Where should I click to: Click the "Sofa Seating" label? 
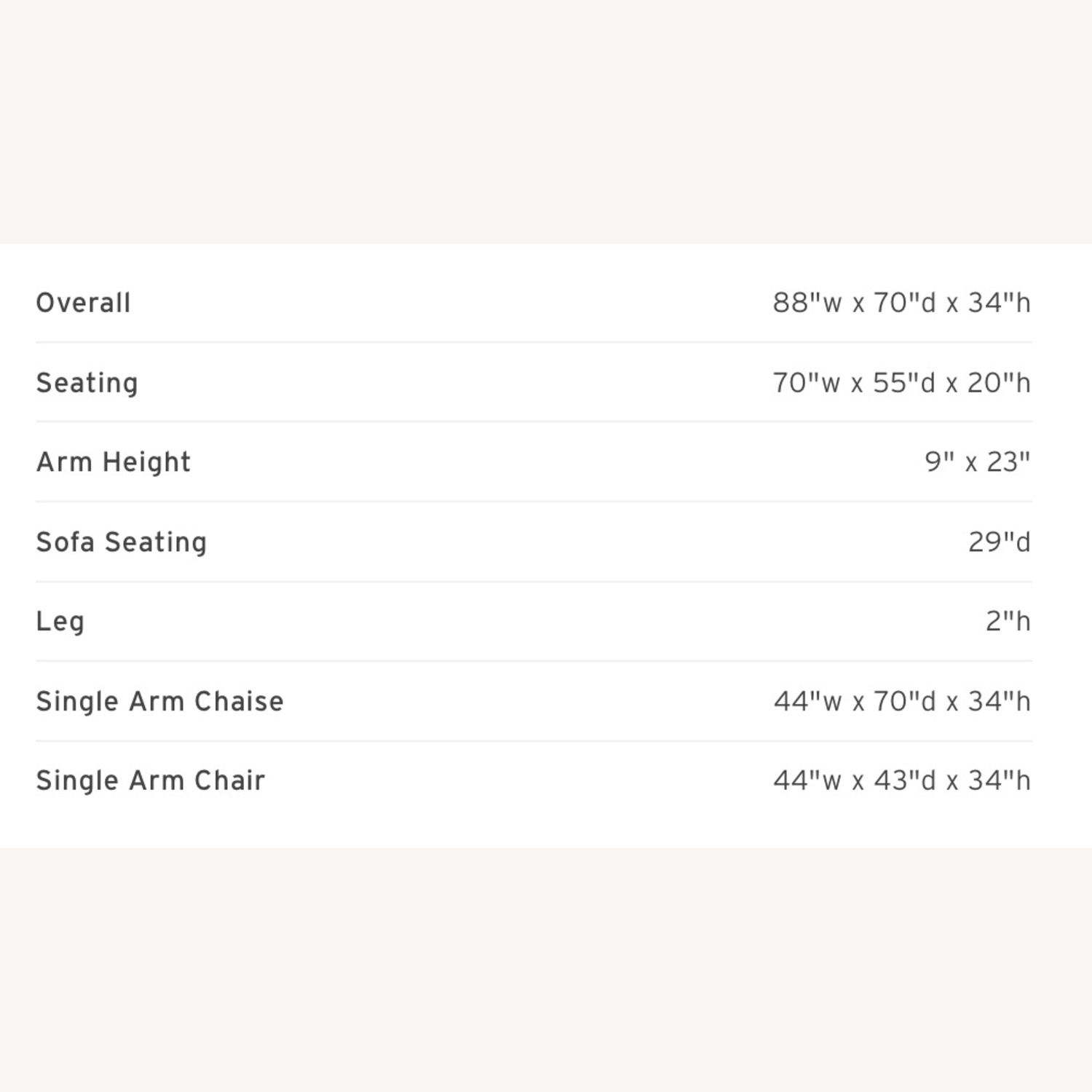click(x=122, y=542)
